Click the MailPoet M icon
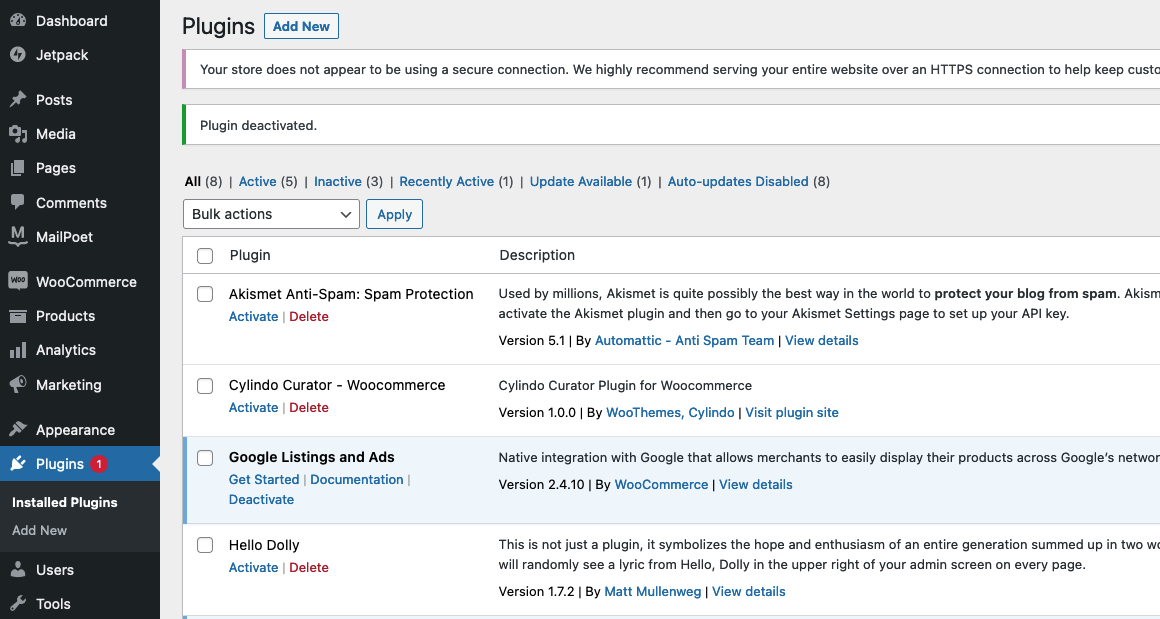Image resolution: width=1160 pixels, height=619 pixels. click(18, 237)
